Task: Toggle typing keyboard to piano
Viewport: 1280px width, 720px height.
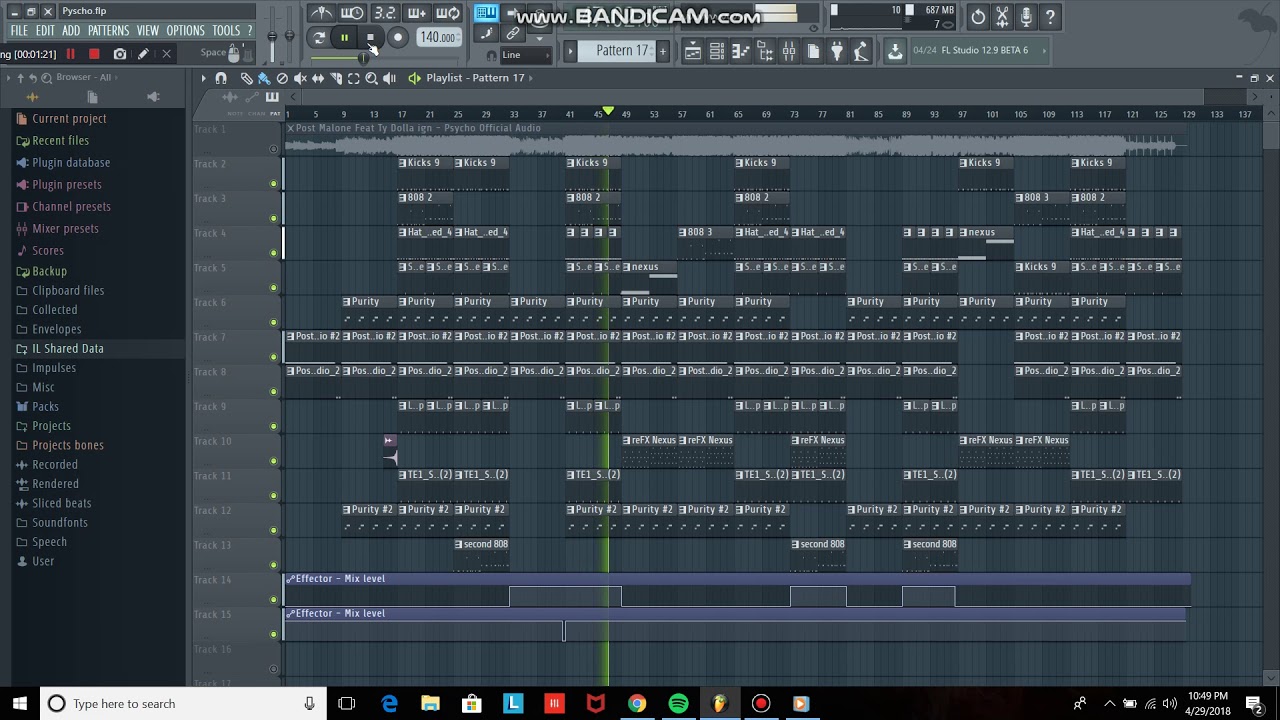Action: tap(486, 13)
